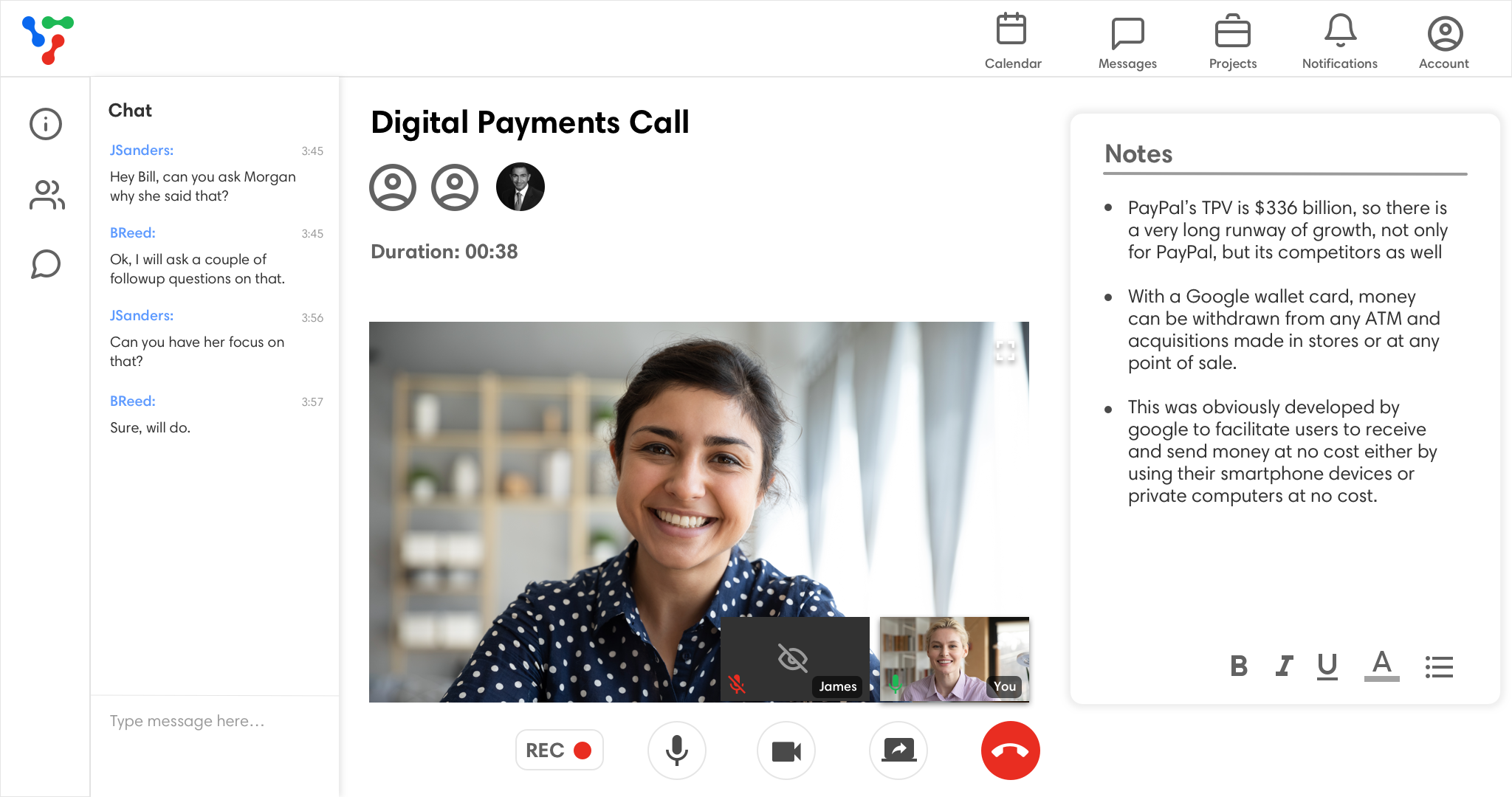Show call info in left sidebar
The image size is (1512, 797).
click(x=46, y=124)
